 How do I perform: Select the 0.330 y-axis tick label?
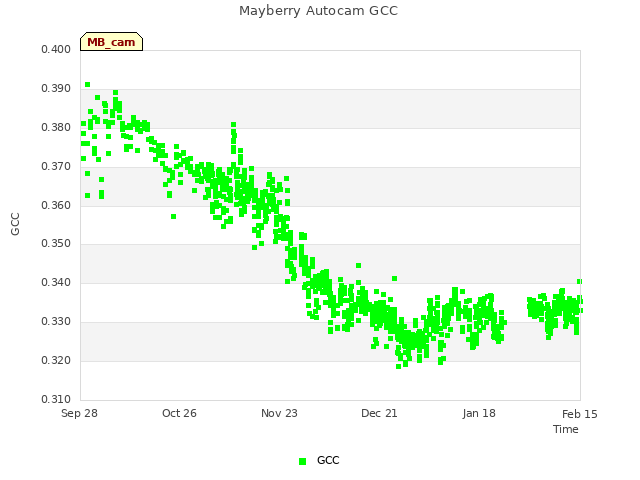coord(56,322)
